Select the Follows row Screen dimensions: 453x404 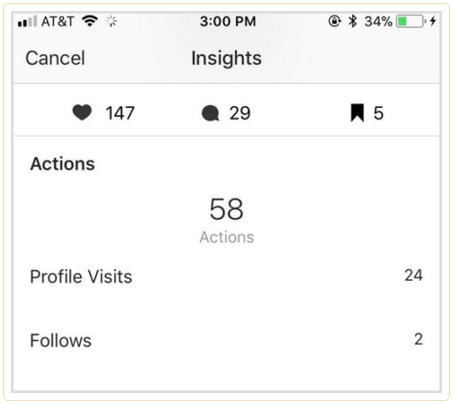pyautogui.click(x=226, y=340)
